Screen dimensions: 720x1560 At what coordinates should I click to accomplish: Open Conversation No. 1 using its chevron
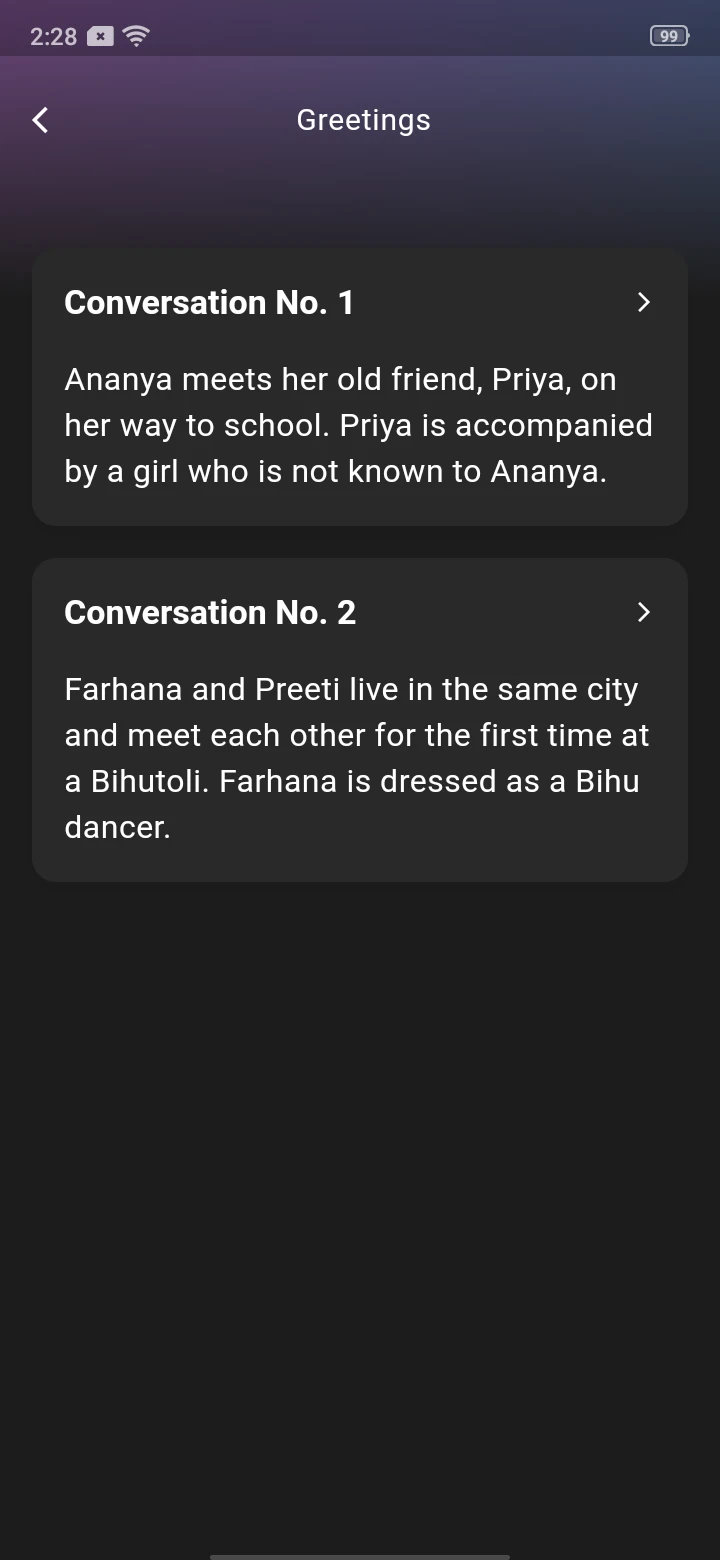(x=644, y=302)
